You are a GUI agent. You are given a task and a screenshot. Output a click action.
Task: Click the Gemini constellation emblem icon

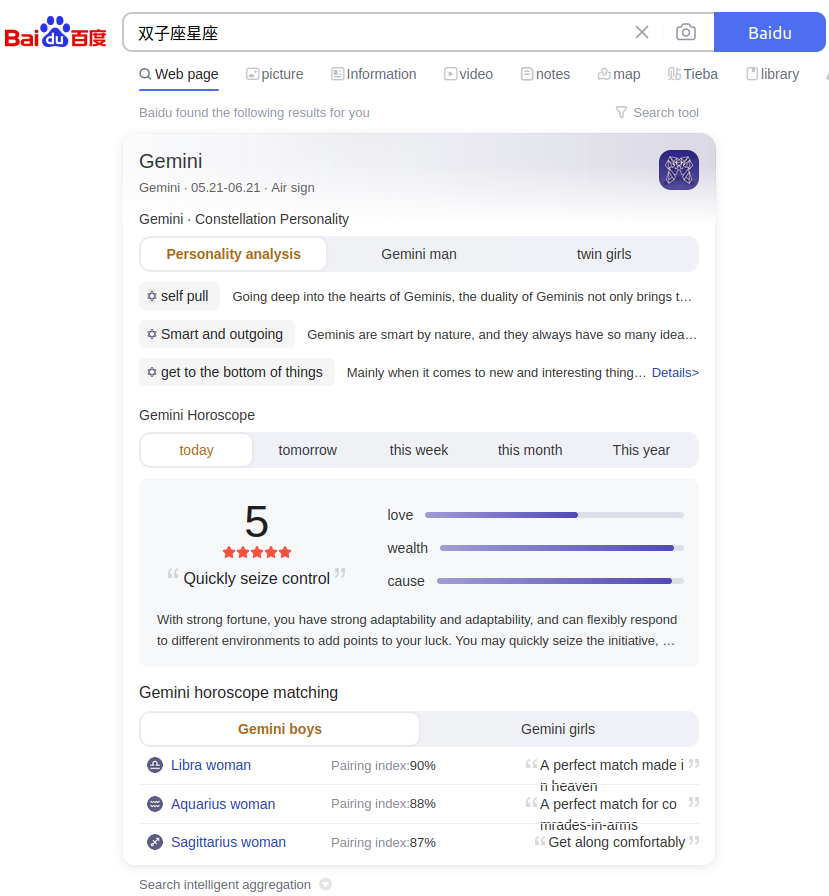pos(678,170)
